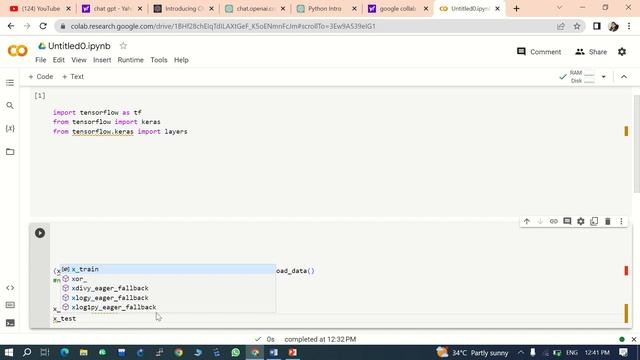640x360 pixels.
Task: Run the second code cell
Action: [x=40, y=233]
